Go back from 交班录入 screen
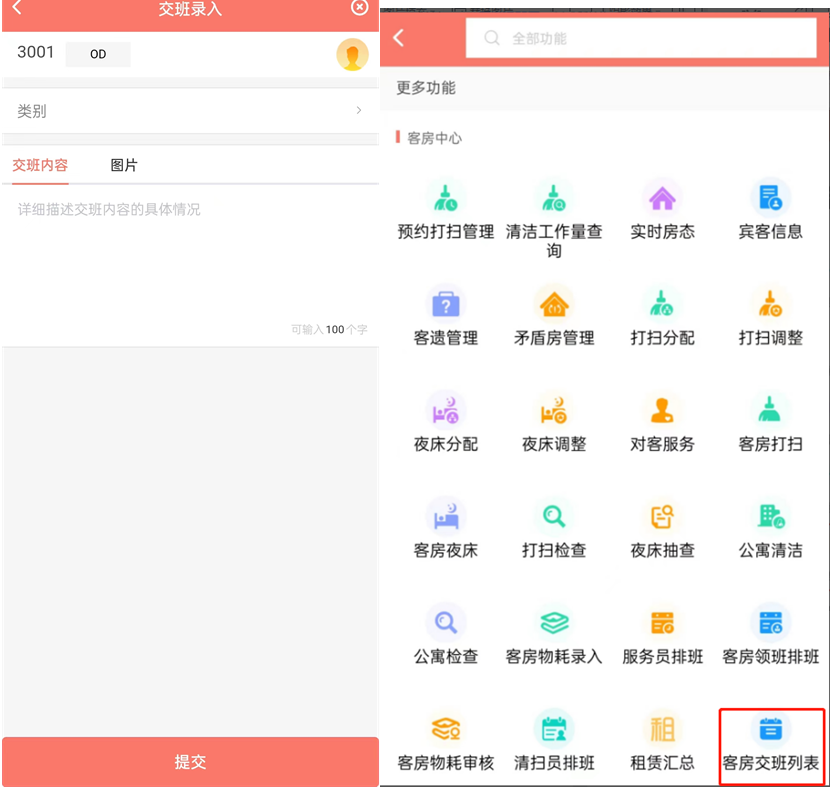The width and height of the screenshot is (833, 788). (17, 7)
